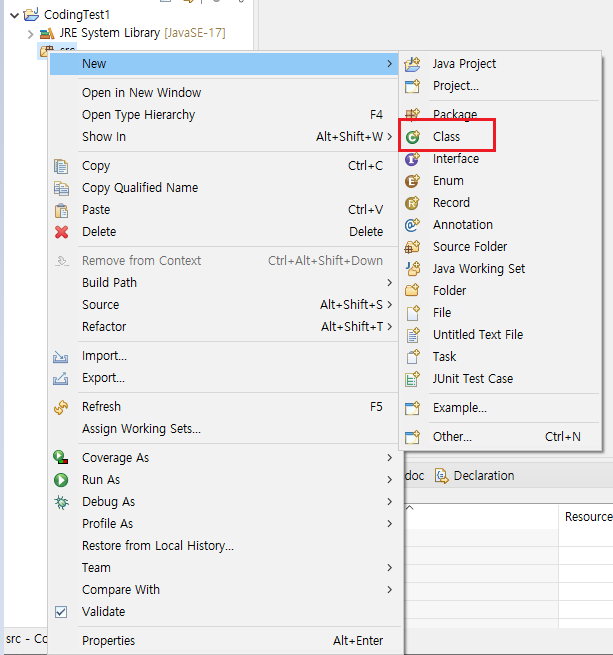Click the Copy icon in context menu
The height and width of the screenshot is (655, 613).
click(61, 166)
